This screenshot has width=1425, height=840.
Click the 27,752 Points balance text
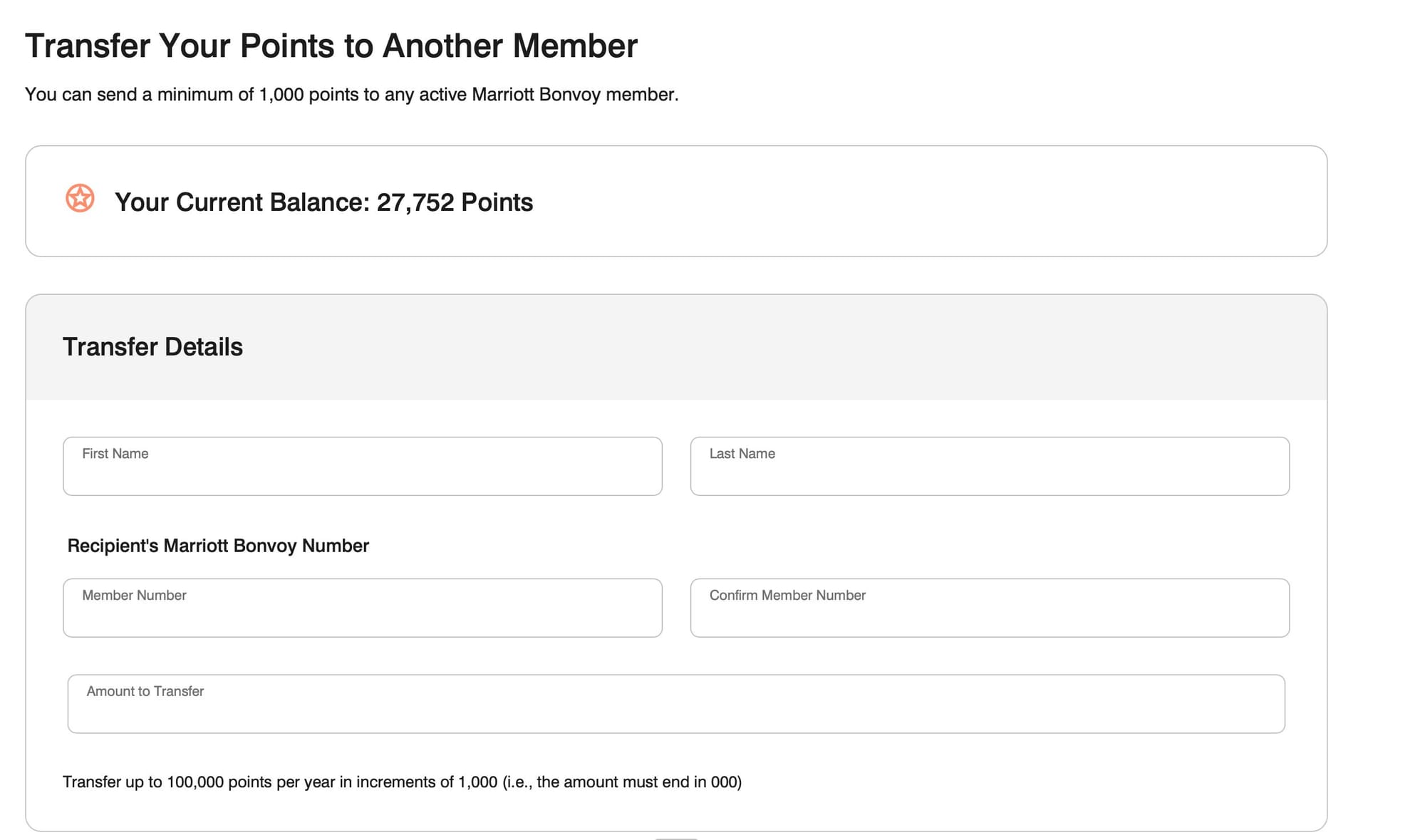click(x=453, y=202)
